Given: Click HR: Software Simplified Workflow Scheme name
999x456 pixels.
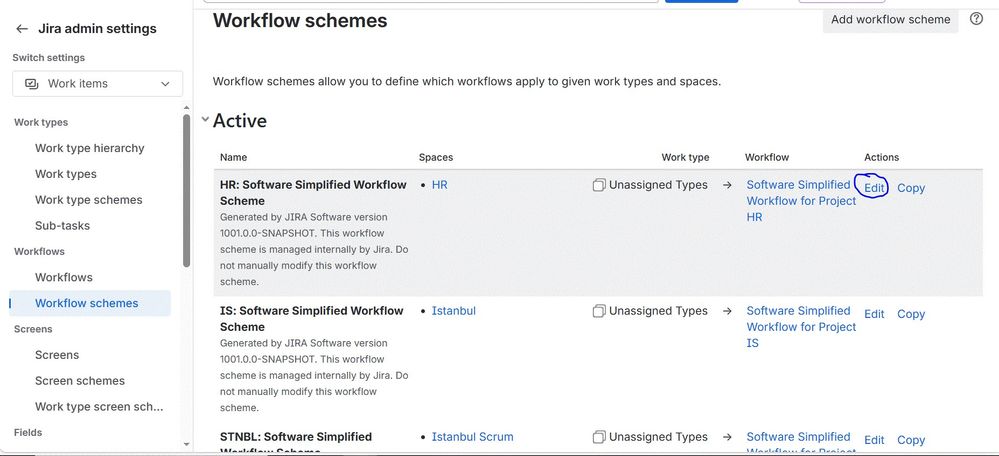Looking at the screenshot, I should point(313,192).
